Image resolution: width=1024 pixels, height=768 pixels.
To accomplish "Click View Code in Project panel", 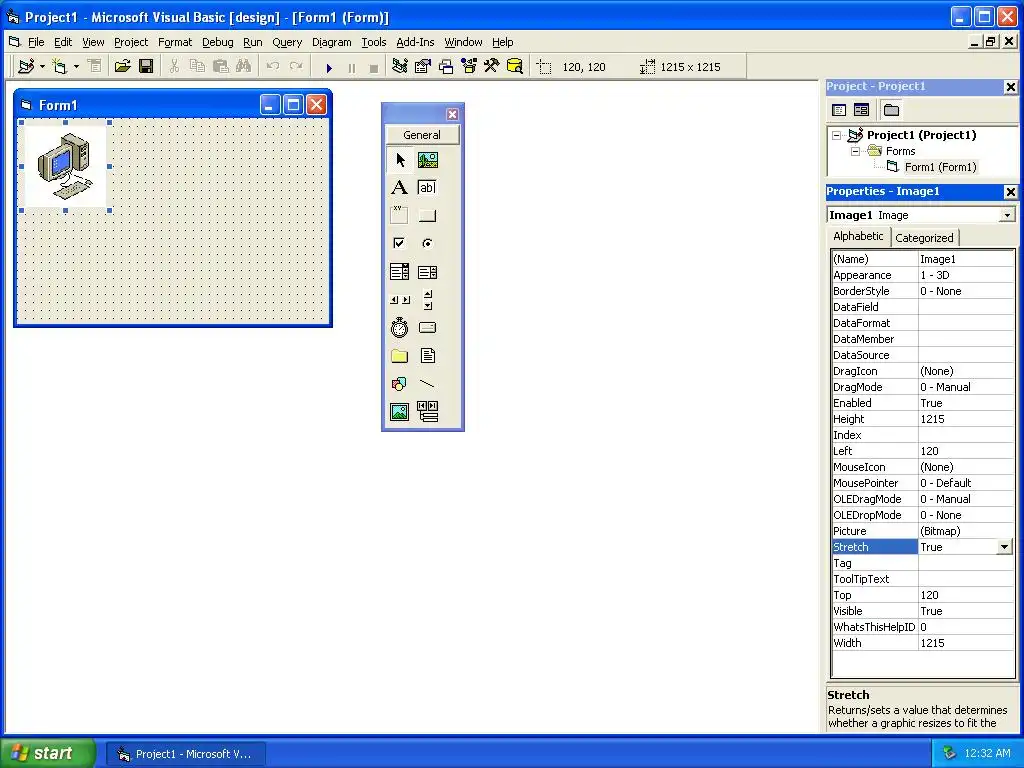I will point(839,110).
